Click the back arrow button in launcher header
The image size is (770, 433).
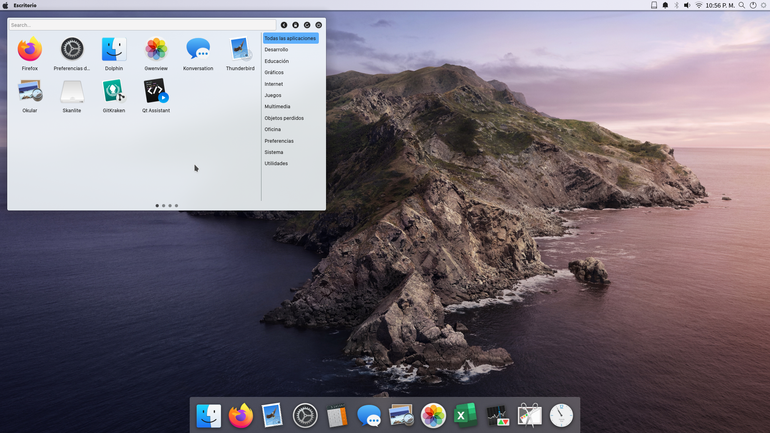pos(284,25)
